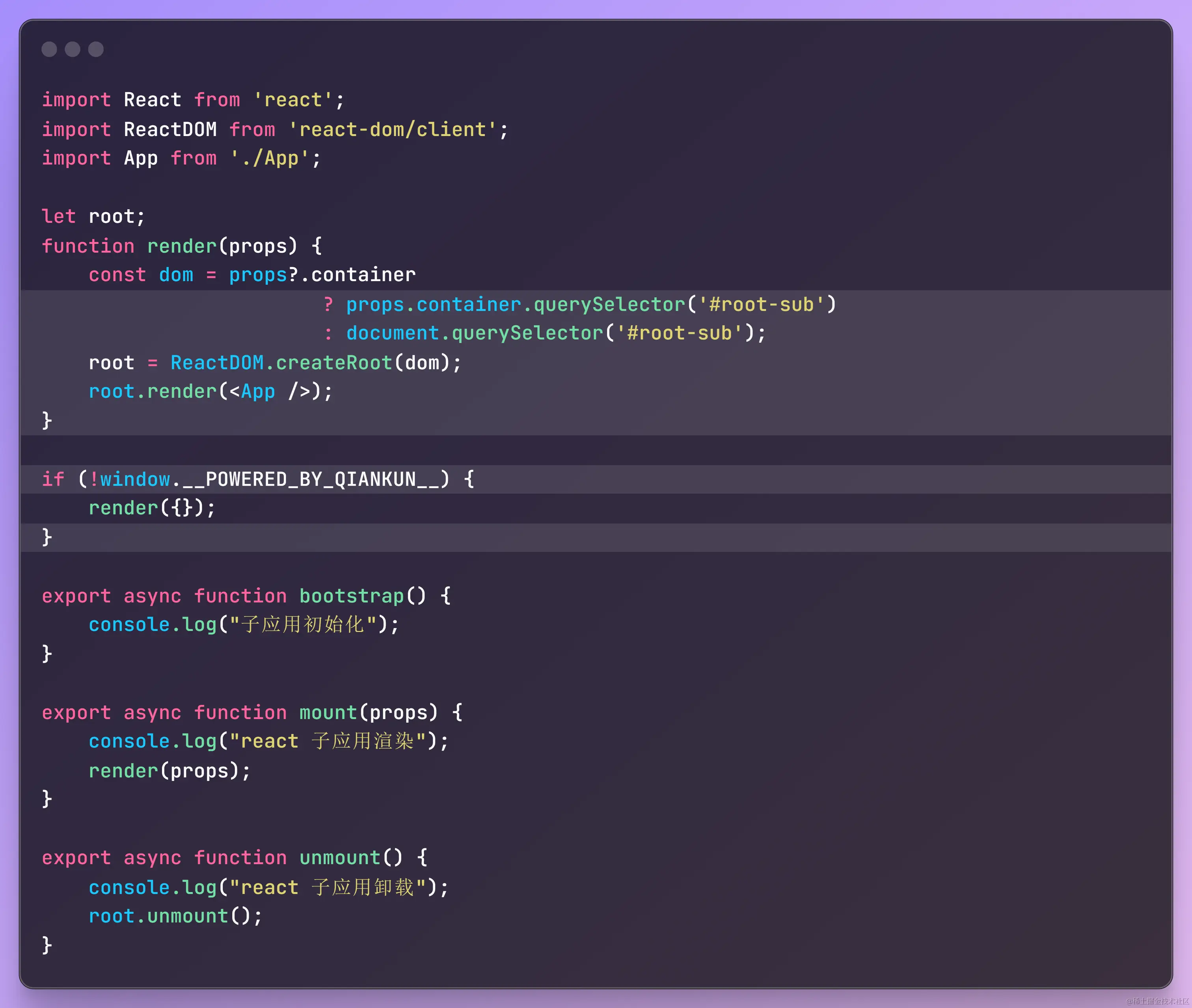Click the "bootstrap" function name
The image size is (1192, 1008).
coord(352,596)
